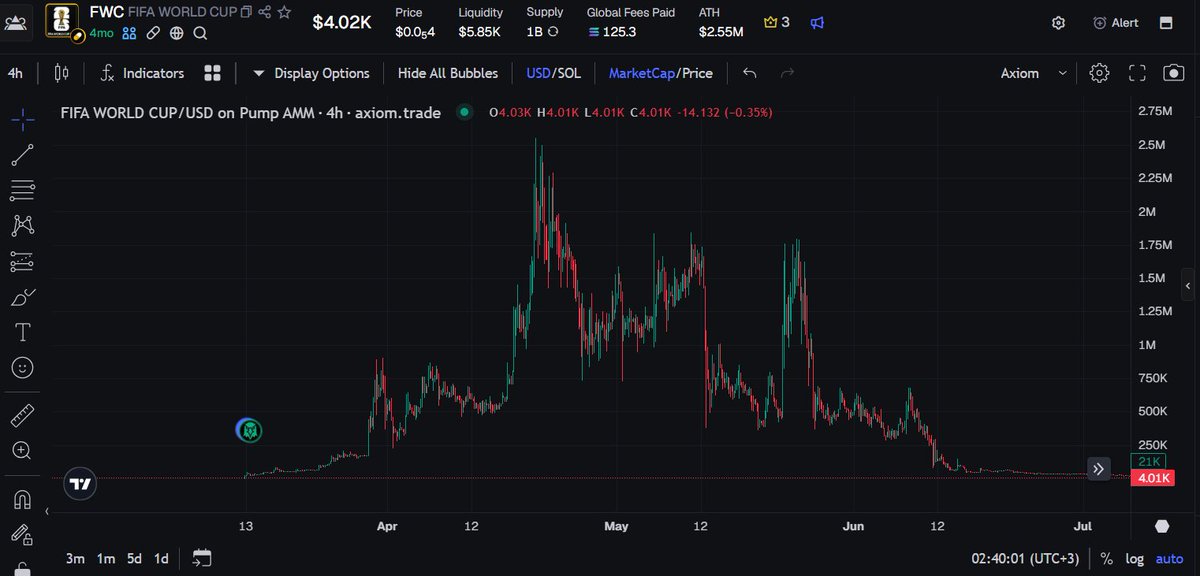Image resolution: width=1200 pixels, height=576 pixels.
Task: Click the blue holders group icon
Action: (129, 33)
